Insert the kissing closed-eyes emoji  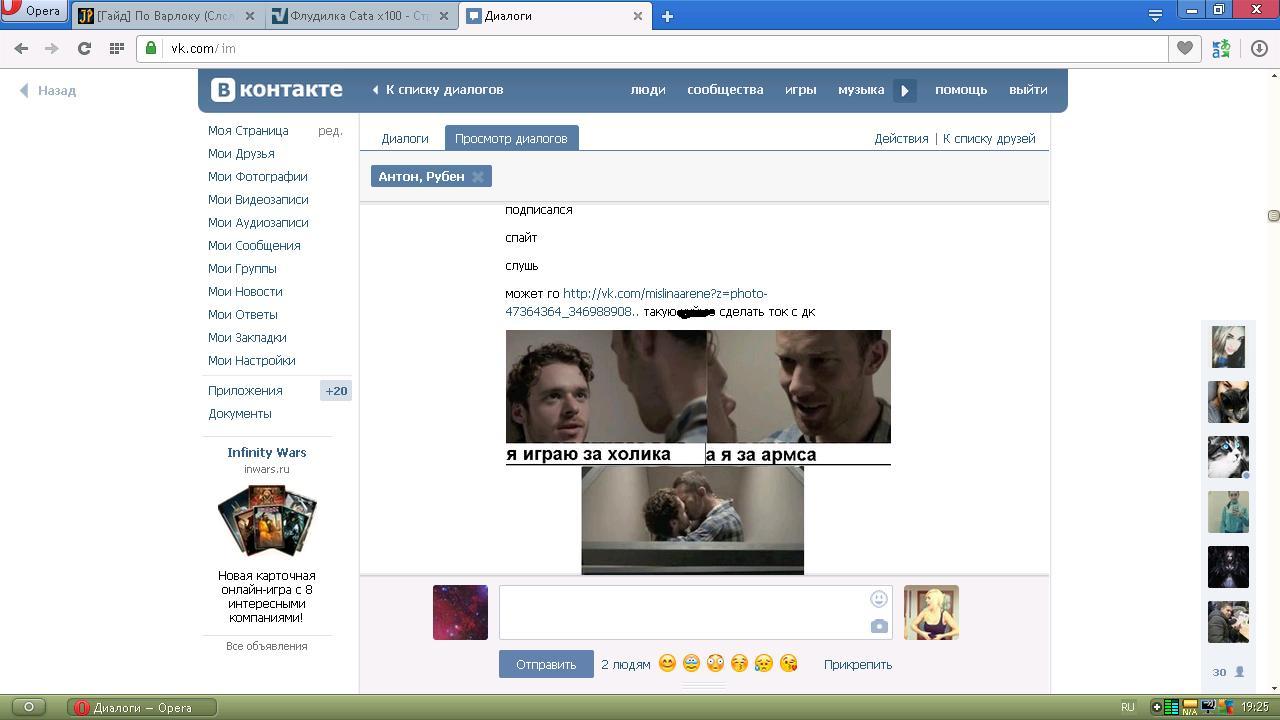tap(739, 663)
